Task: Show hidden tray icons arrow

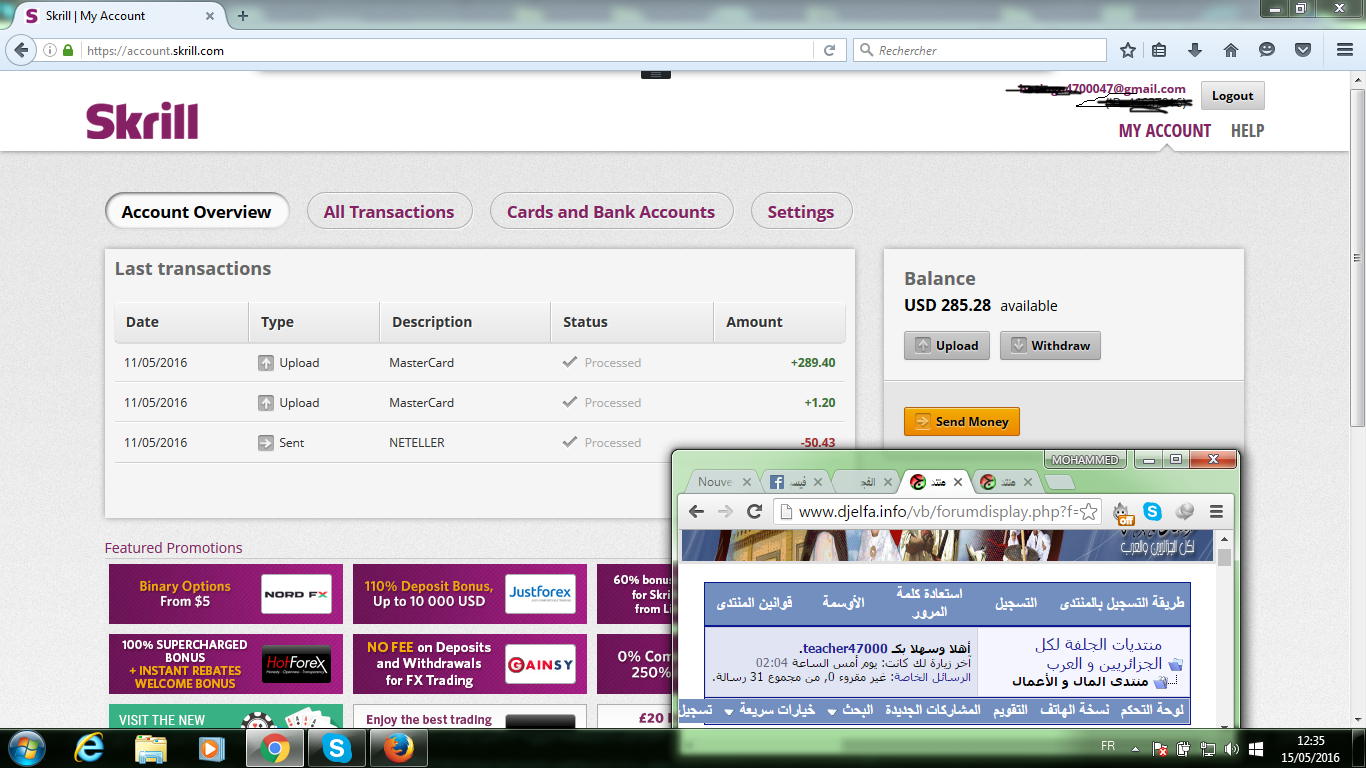Action: 1136,748
